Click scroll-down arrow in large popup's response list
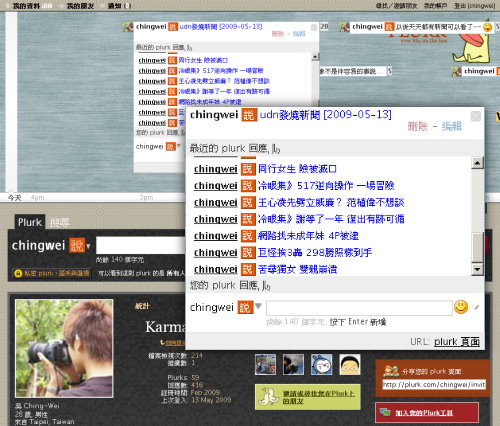This screenshot has height=426, width=500. pyautogui.click(x=477, y=269)
